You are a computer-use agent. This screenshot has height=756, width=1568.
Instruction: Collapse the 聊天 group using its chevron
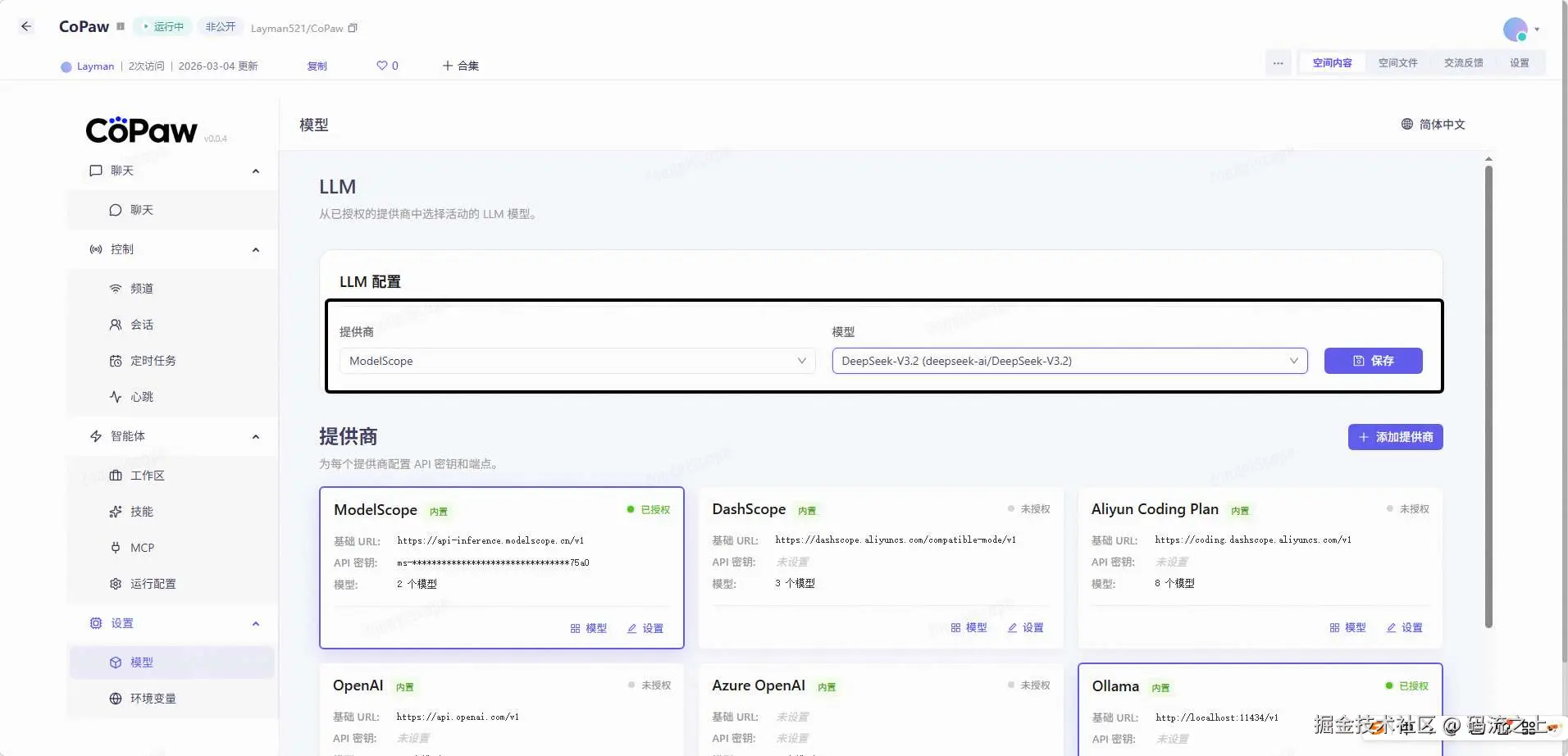click(256, 171)
